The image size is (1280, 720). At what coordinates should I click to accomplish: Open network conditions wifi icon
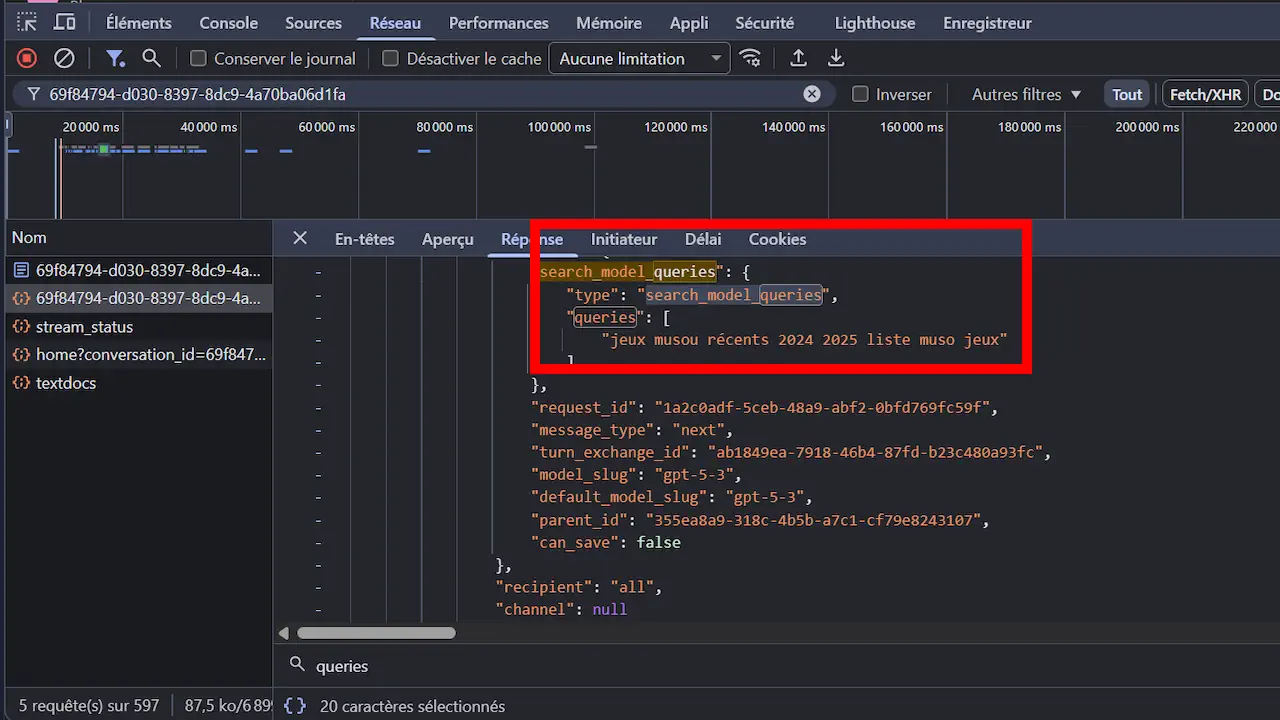tap(751, 58)
